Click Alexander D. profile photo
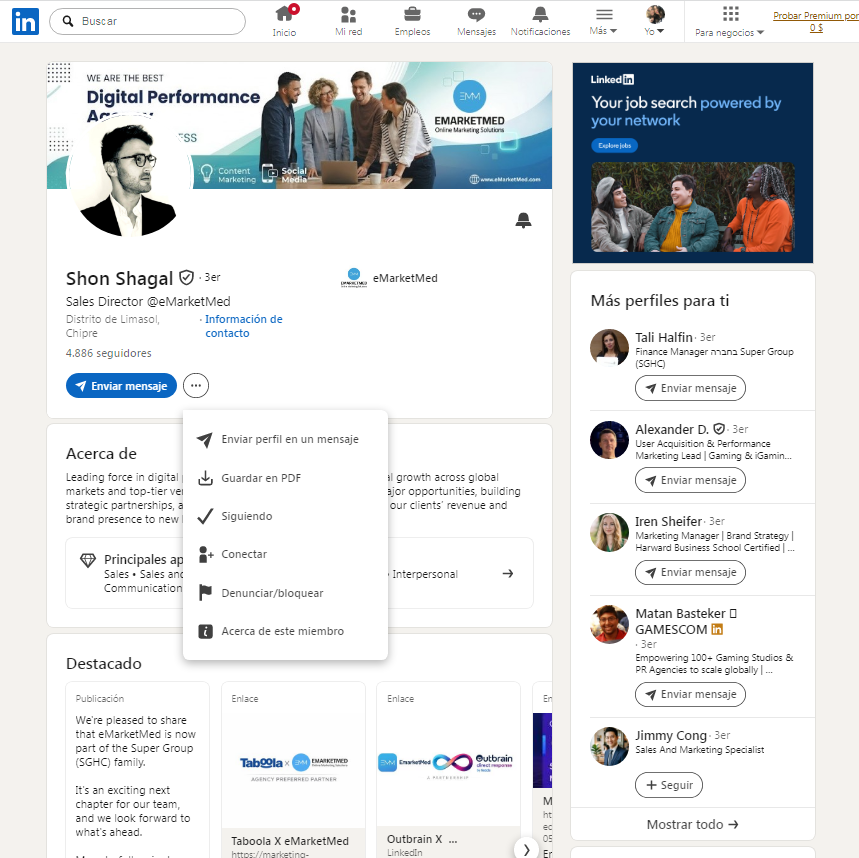859x858 pixels. tap(609, 440)
